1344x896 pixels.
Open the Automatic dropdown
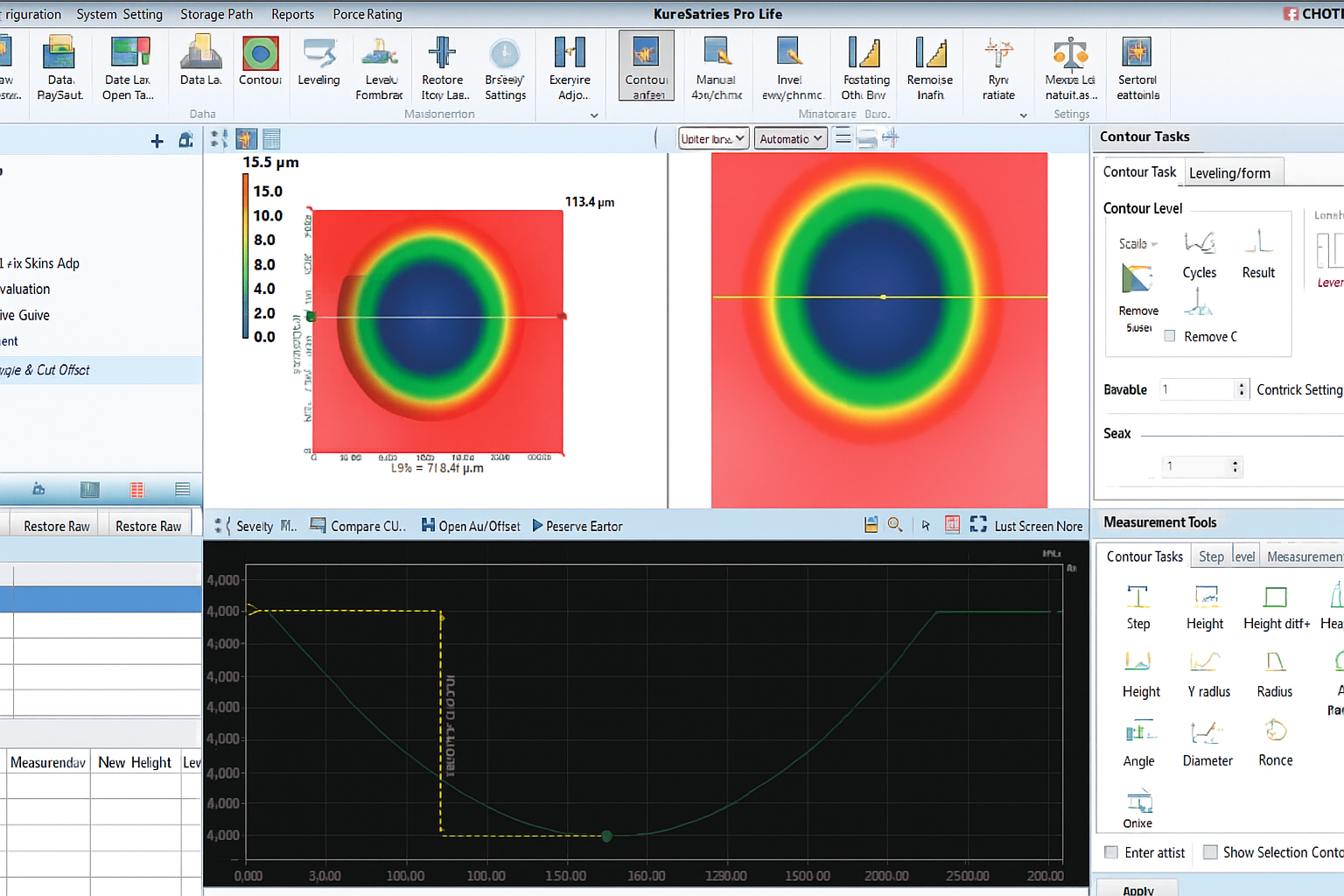pyautogui.click(x=791, y=138)
